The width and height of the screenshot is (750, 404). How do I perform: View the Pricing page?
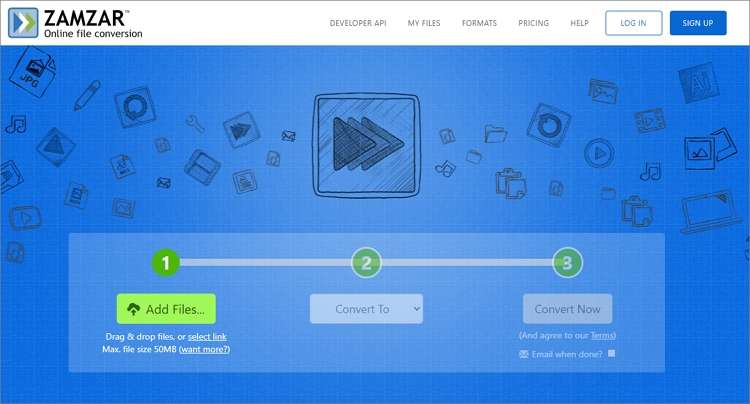pyautogui.click(x=533, y=23)
